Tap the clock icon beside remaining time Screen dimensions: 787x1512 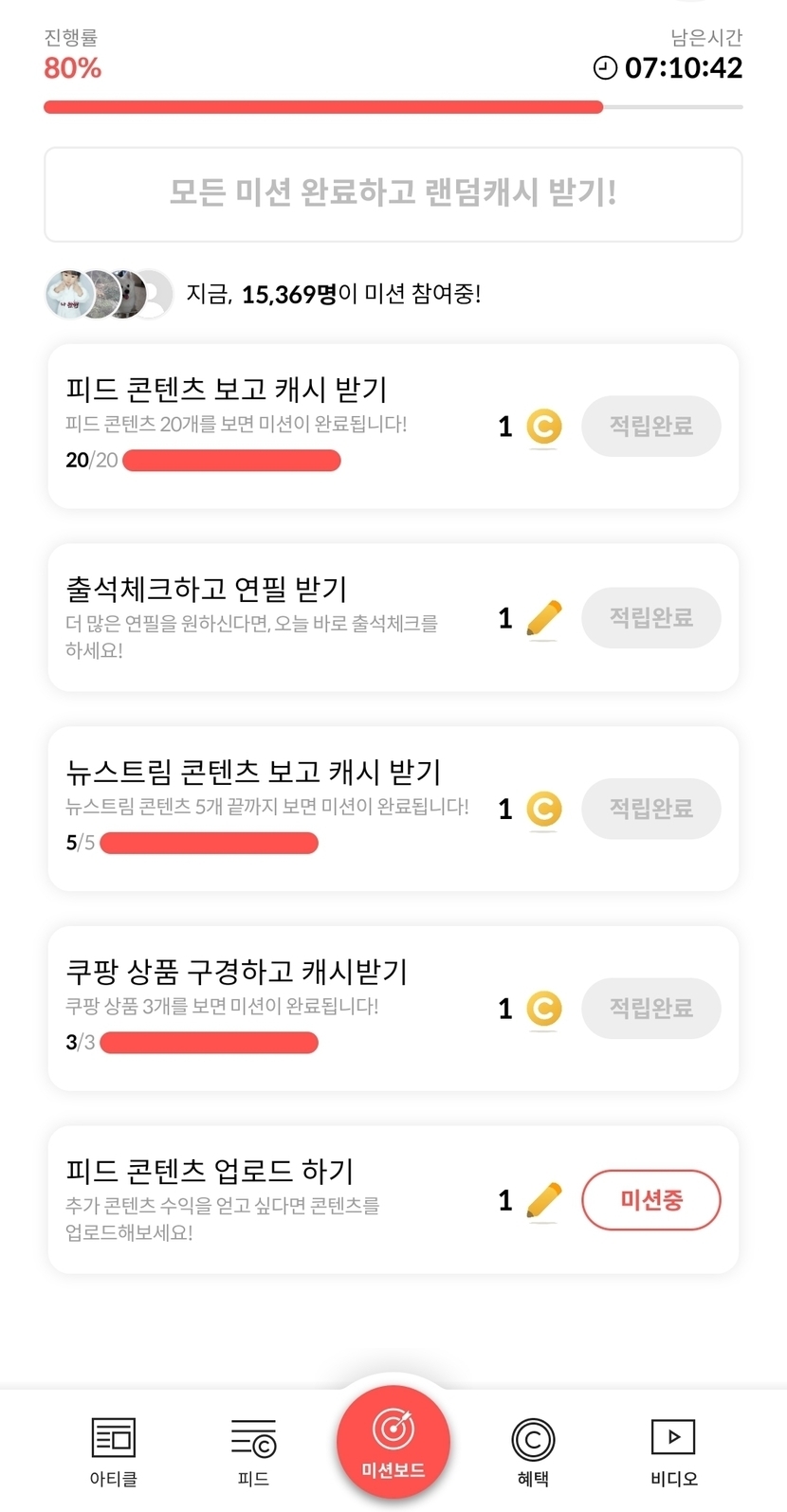[x=605, y=68]
